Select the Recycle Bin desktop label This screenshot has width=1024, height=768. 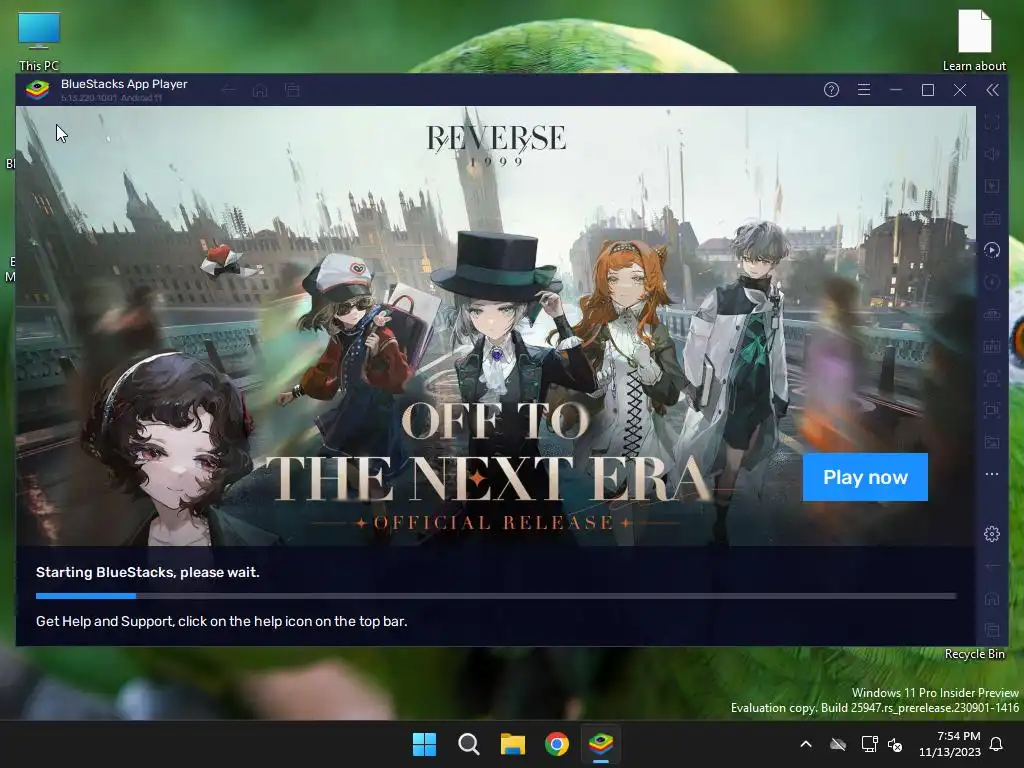tap(974, 654)
